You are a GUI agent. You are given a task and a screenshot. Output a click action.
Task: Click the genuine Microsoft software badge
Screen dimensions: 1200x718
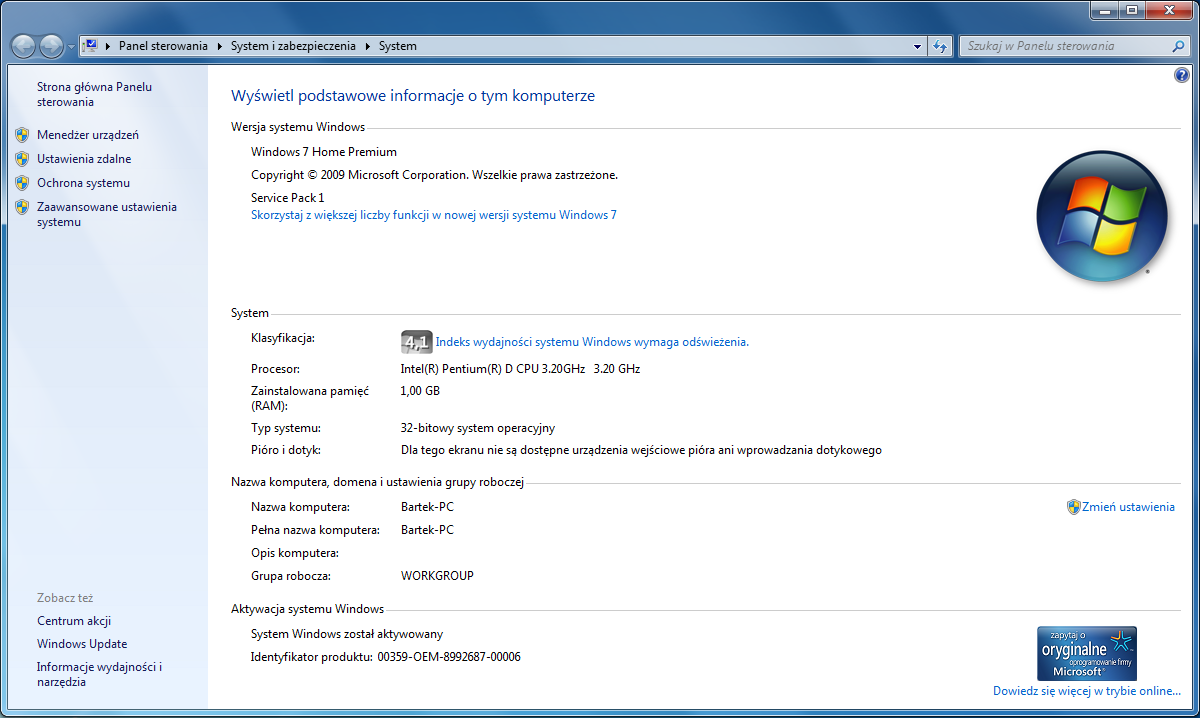(1087, 654)
